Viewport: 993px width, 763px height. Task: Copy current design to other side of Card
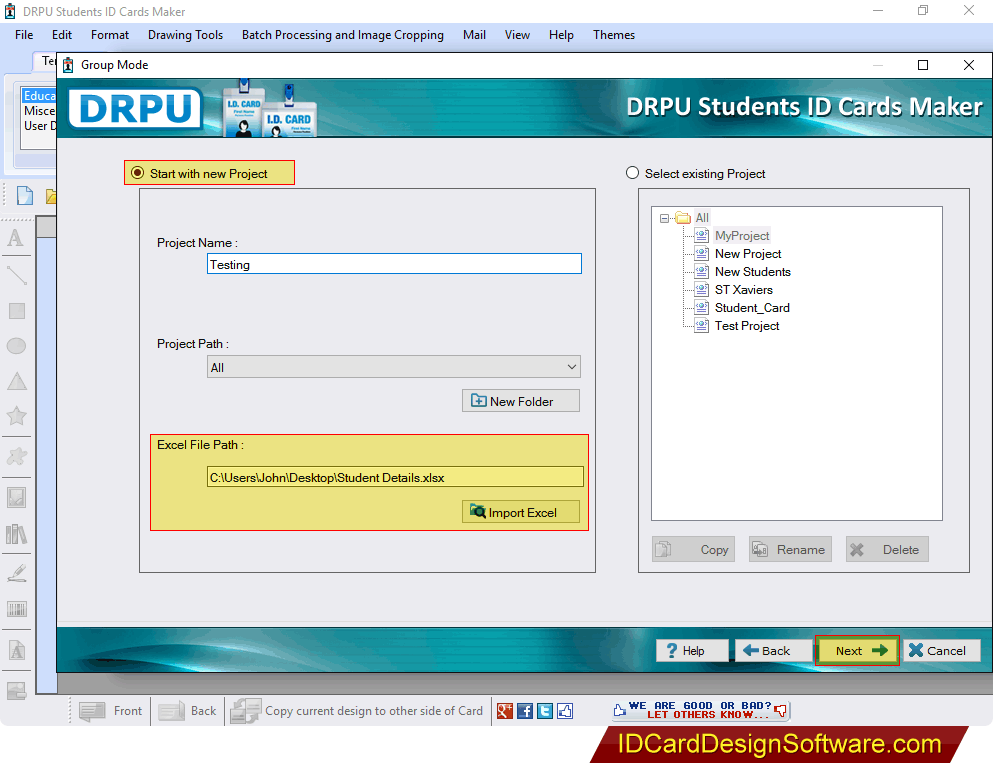coord(357,711)
